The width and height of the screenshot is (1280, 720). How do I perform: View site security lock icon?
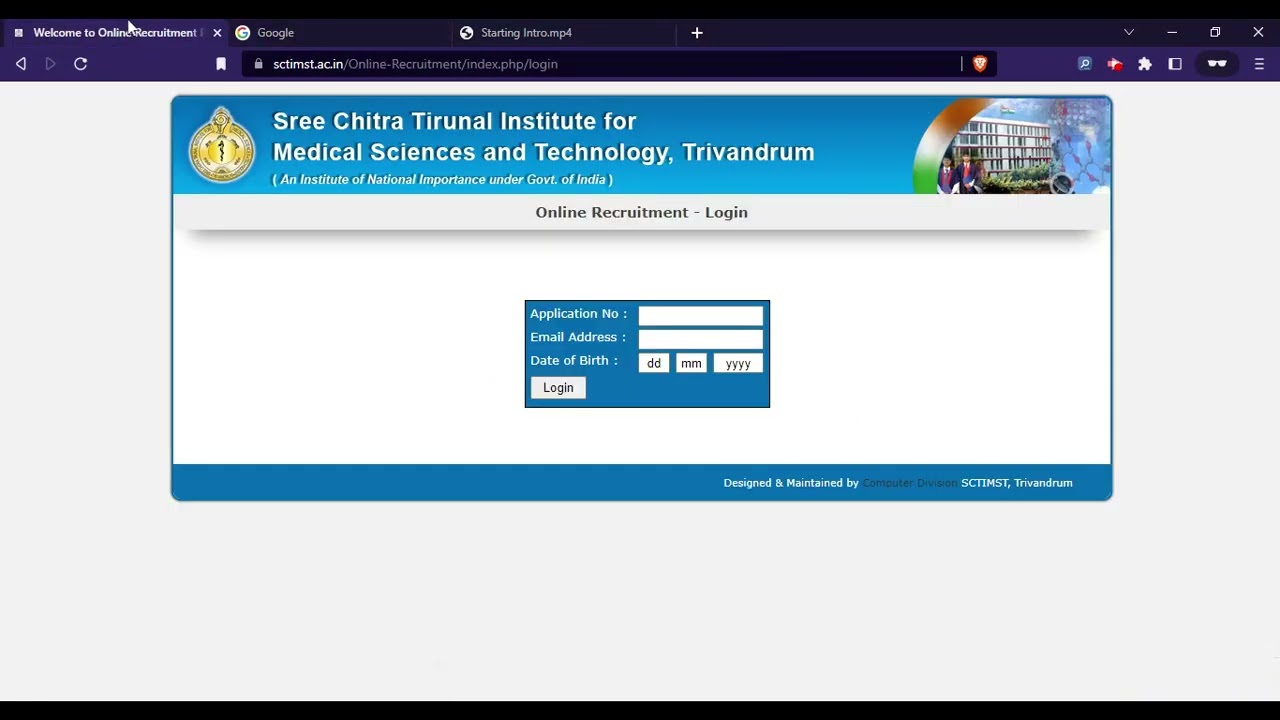[259, 64]
